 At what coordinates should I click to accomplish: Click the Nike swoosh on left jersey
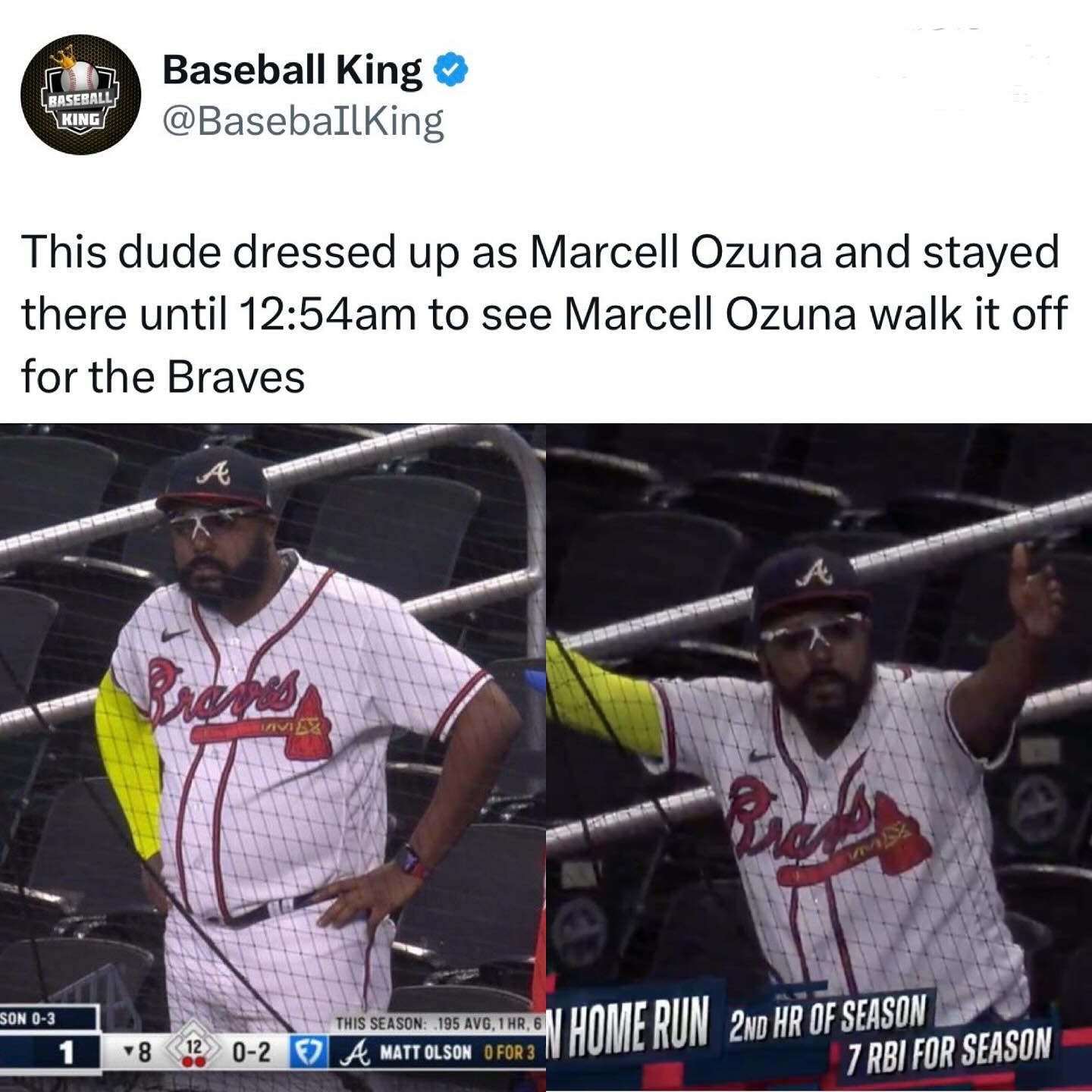pos(175,635)
